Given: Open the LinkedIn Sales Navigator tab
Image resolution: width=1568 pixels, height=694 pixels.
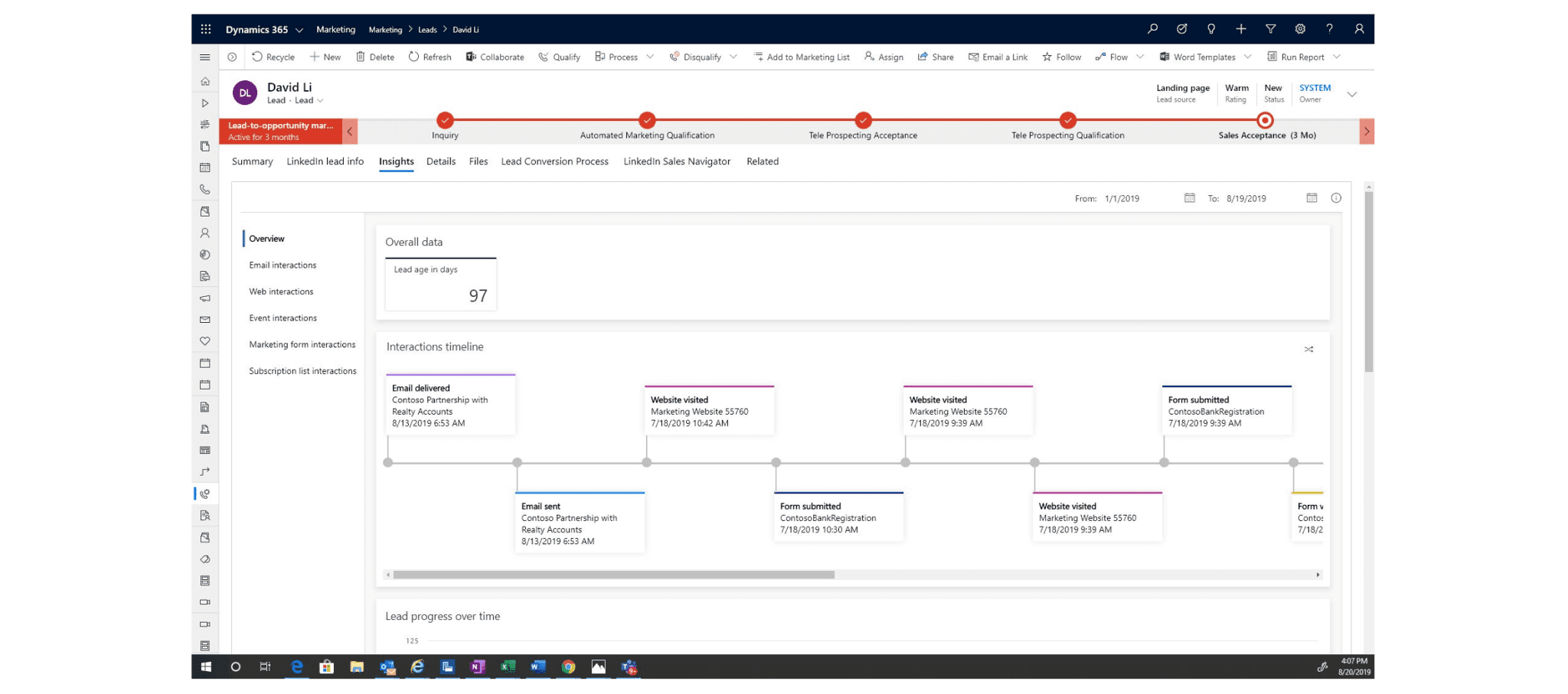Looking at the screenshot, I should 677,161.
